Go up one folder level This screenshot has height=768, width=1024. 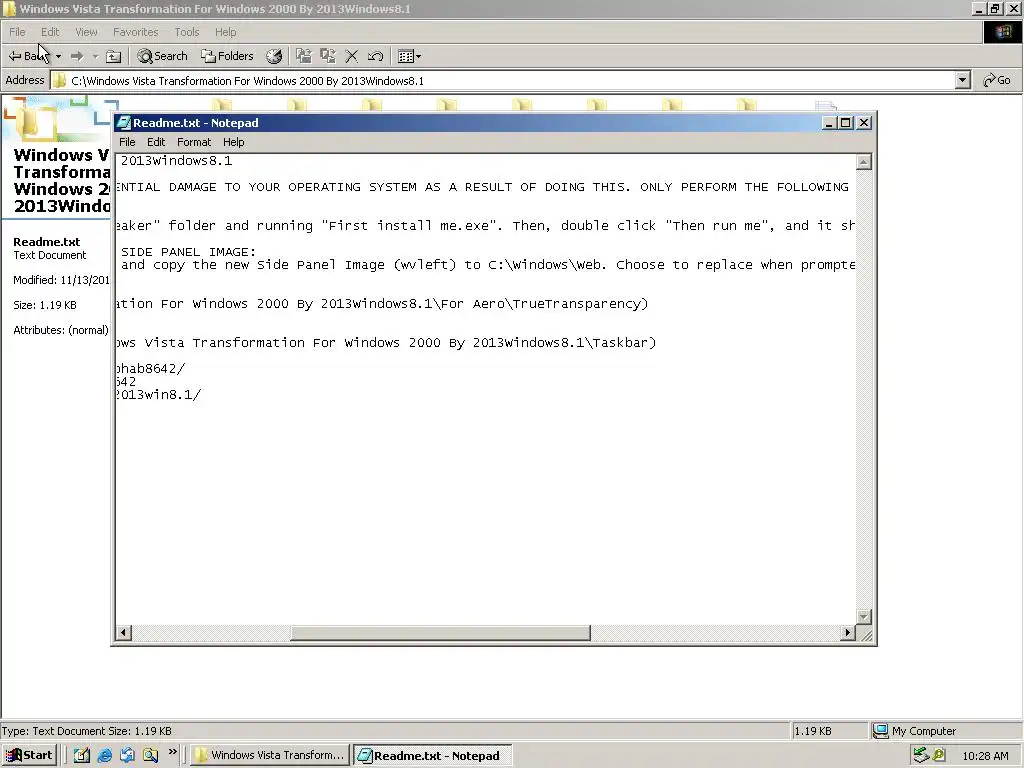tap(114, 56)
